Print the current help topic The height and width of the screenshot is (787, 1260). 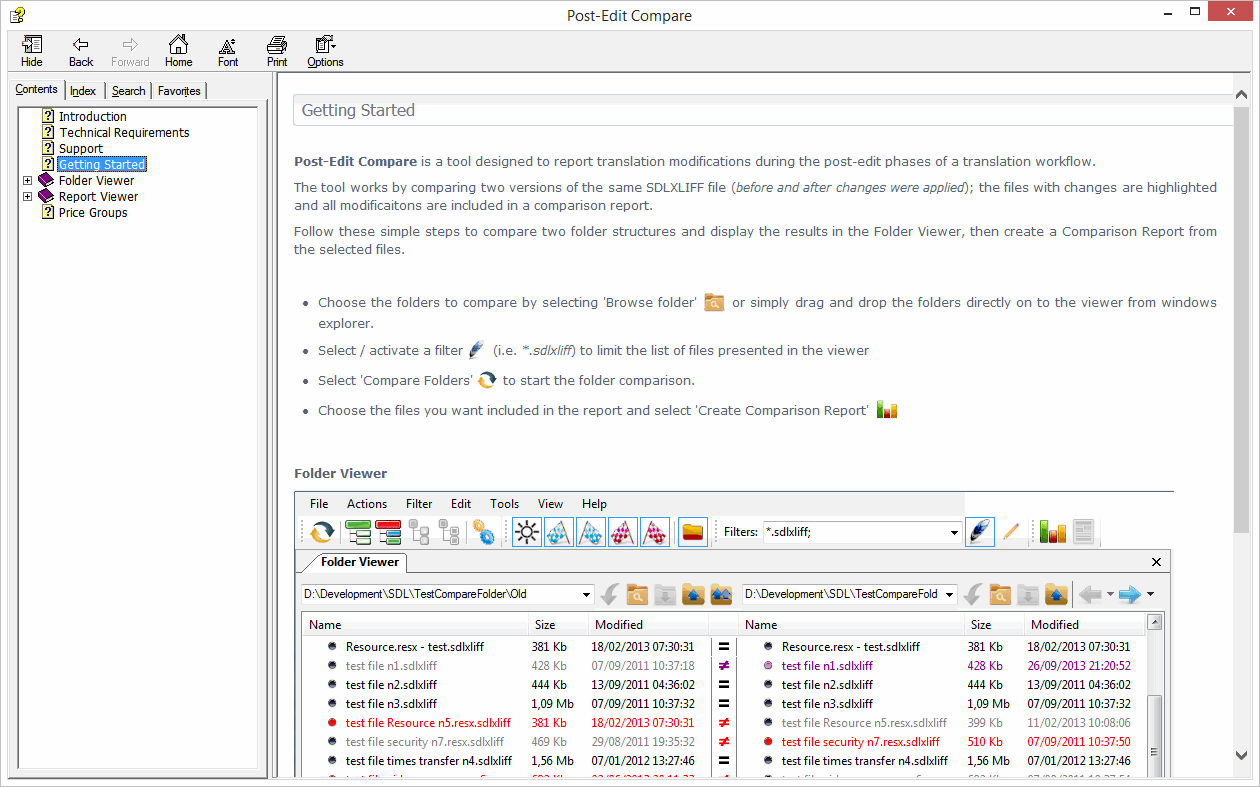tap(277, 51)
